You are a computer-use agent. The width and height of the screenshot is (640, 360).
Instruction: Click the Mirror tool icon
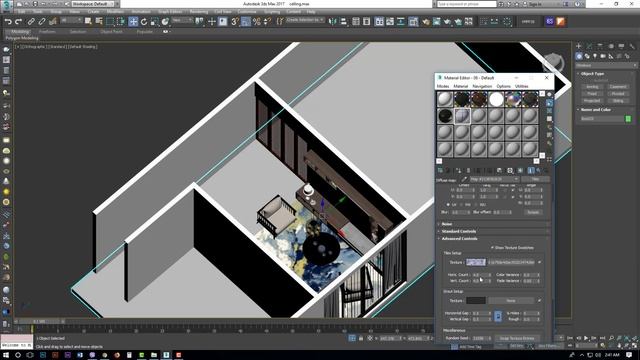tap(333, 22)
